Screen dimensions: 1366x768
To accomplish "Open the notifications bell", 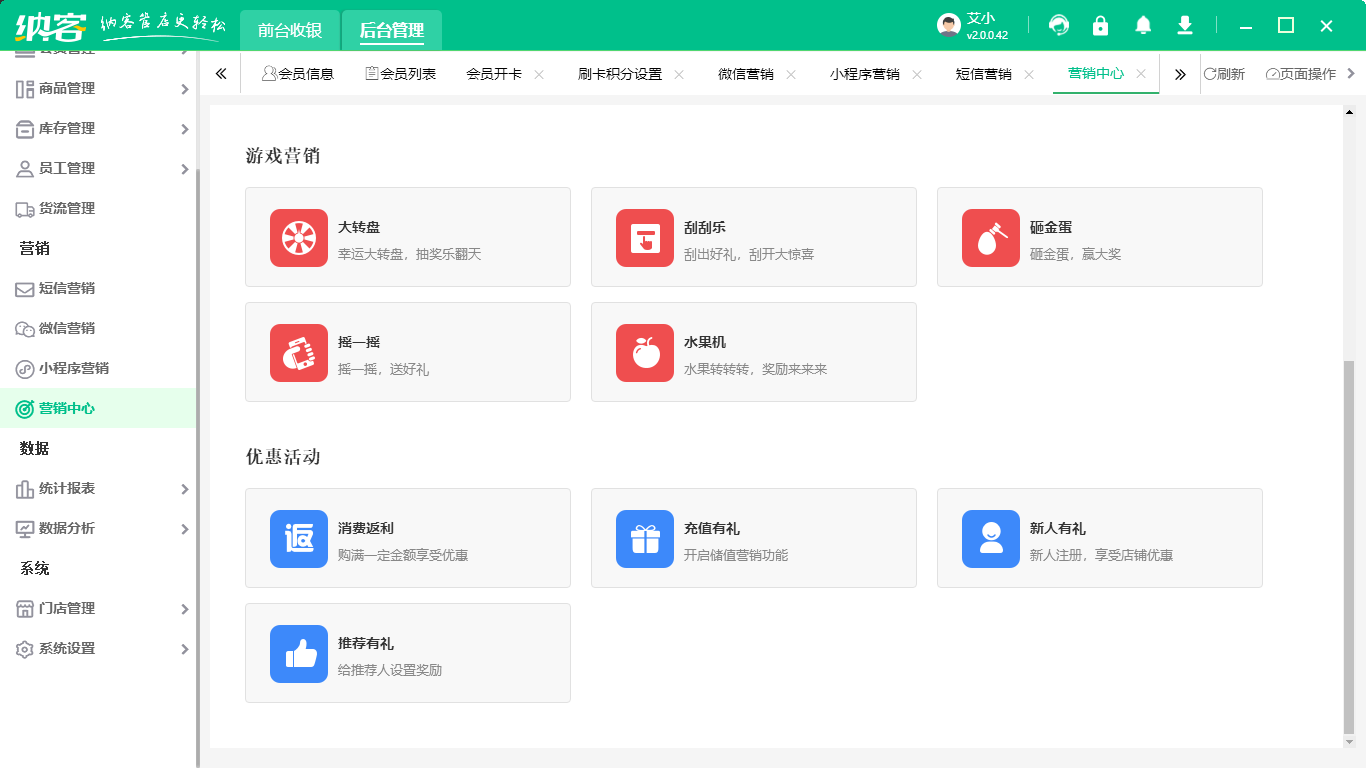I will click(1143, 26).
